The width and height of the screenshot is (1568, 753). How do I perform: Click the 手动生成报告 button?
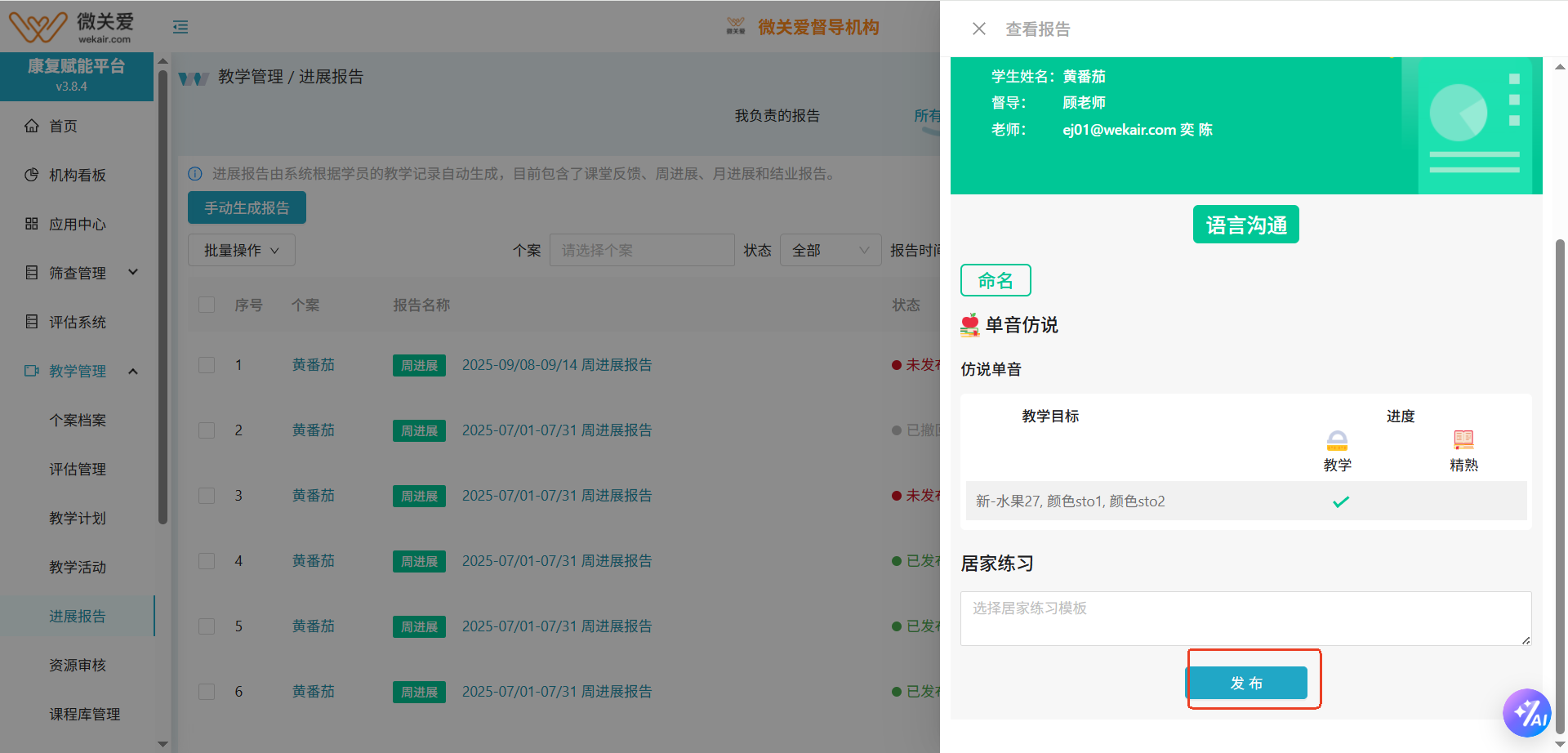pos(247,208)
